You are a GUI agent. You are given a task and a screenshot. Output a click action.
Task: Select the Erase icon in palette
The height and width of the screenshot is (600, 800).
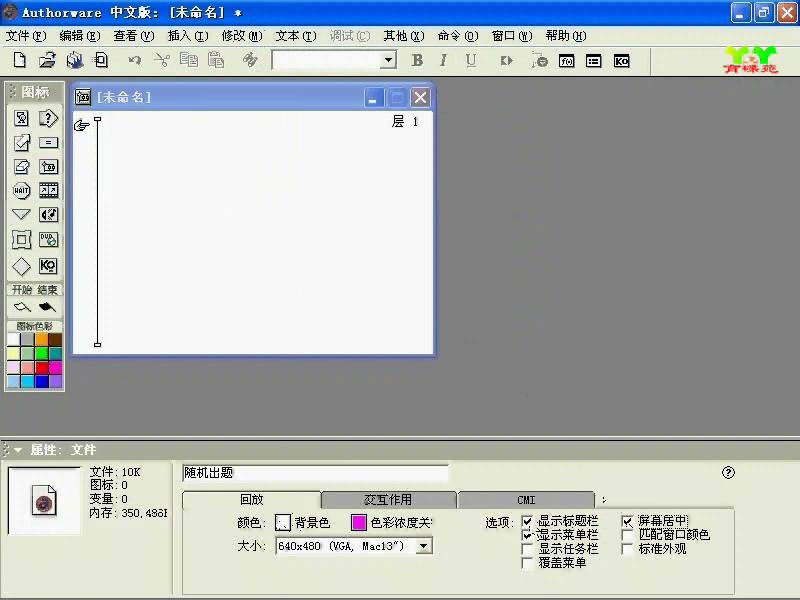(21, 166)
